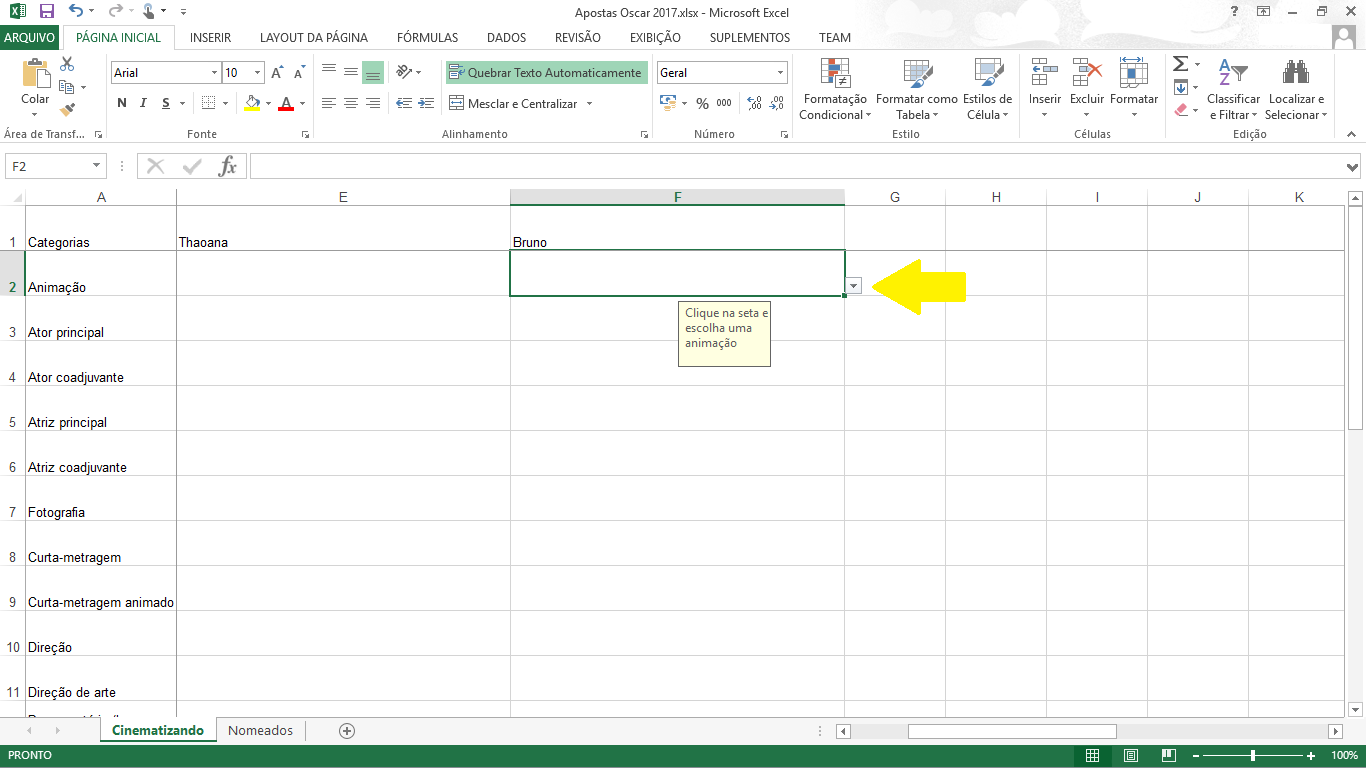Click the zoom slider in the status bar
This screenshot has width=1366, height=768.
tap(1253, 756)
